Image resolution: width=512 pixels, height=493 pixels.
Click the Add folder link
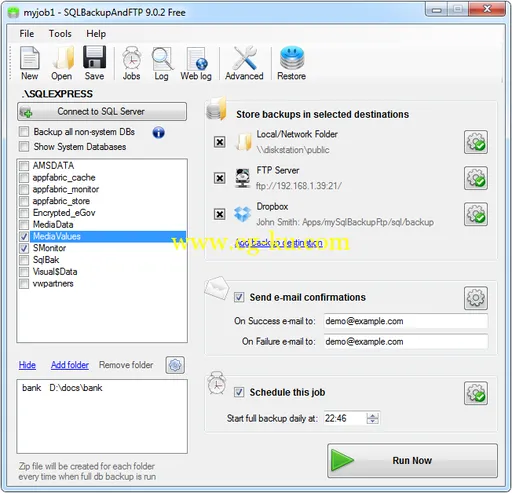click(x=70, y=365)
